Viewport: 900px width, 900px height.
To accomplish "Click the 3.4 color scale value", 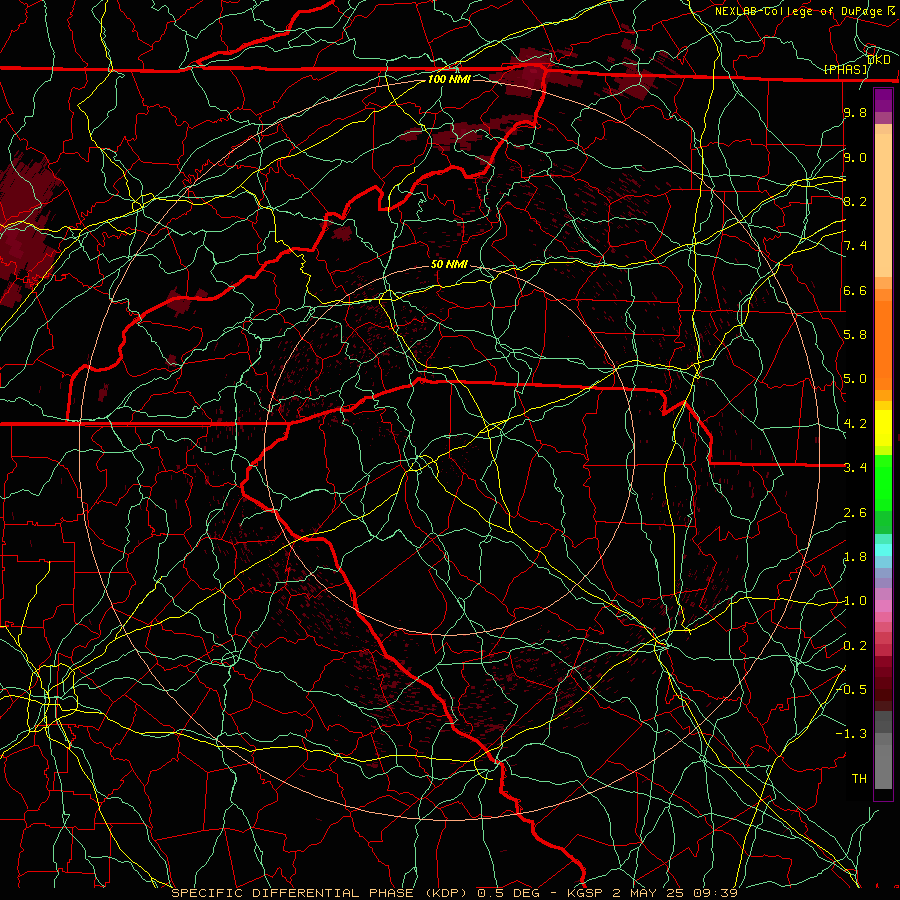I will 855,468.
